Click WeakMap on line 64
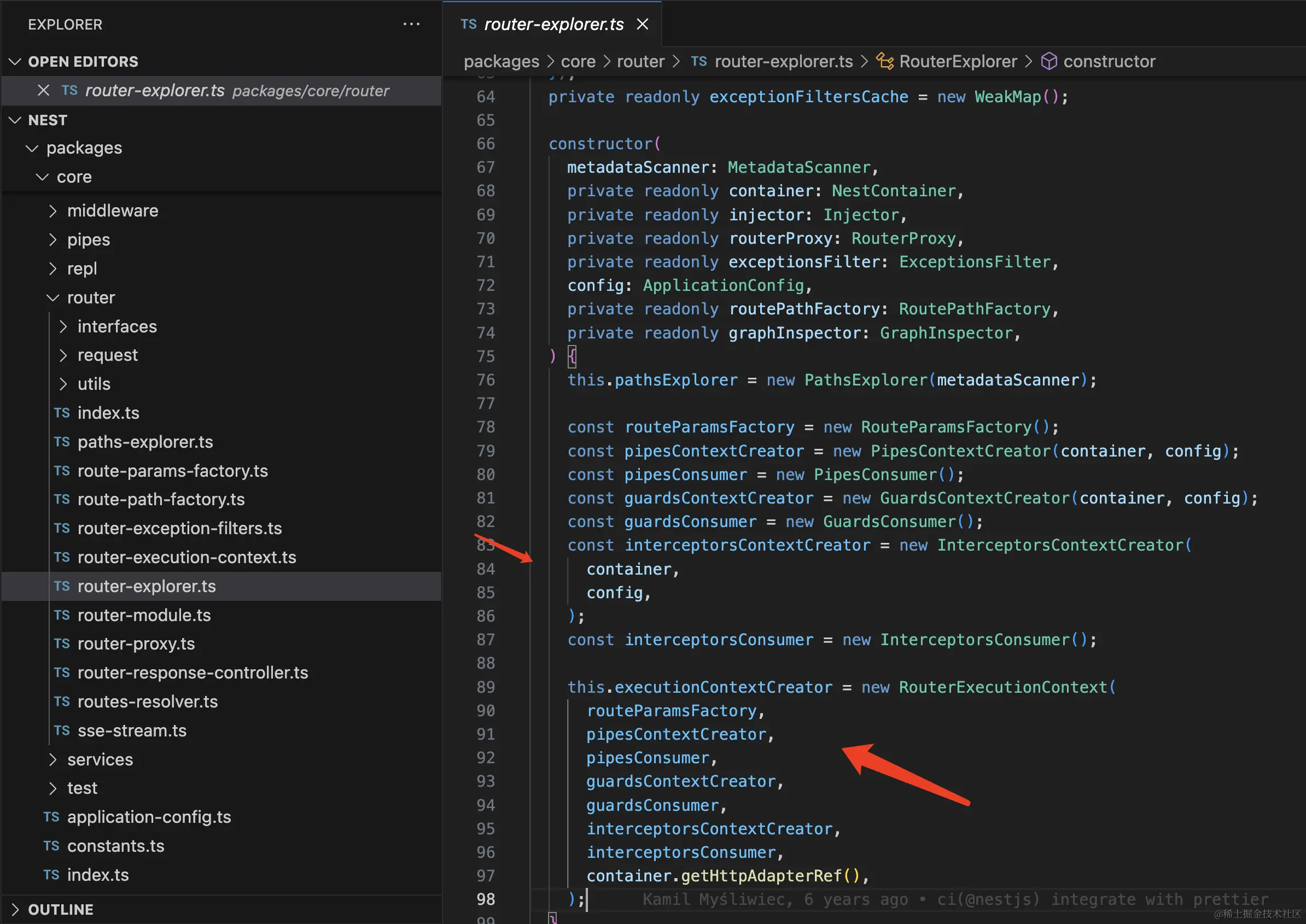 click(x=1008, y=97)
